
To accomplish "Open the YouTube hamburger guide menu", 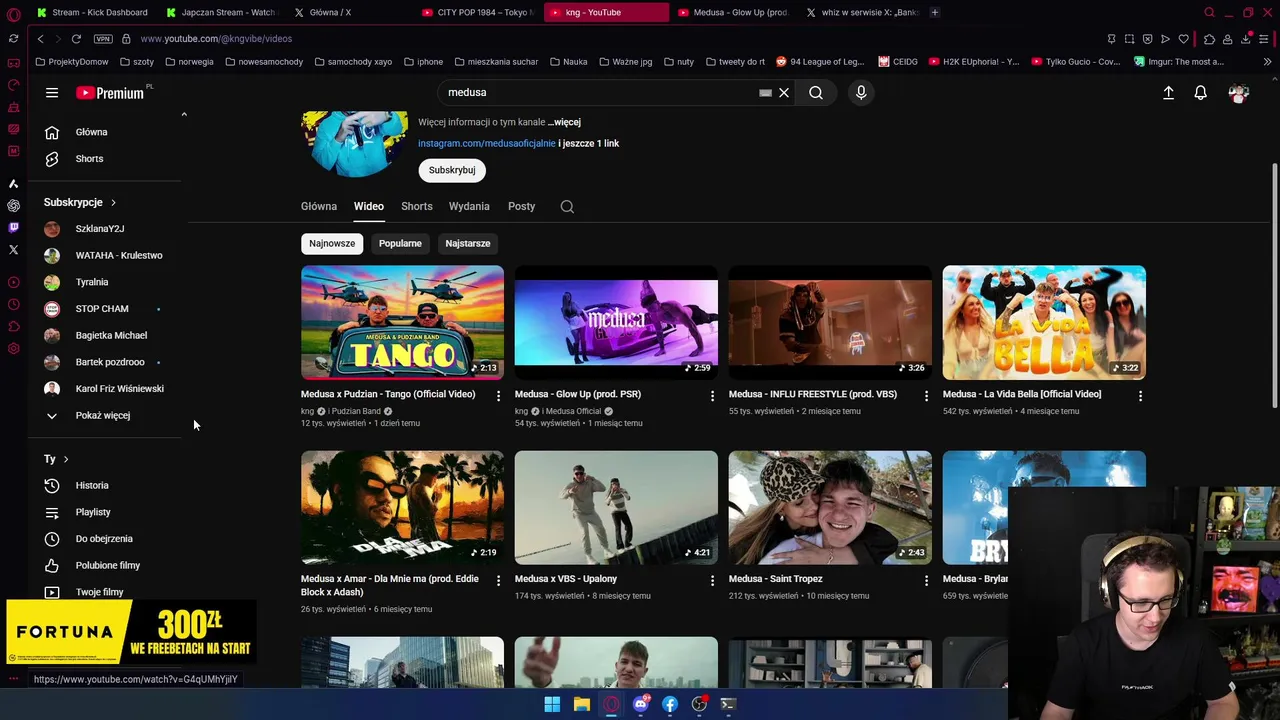I will pos(52,93).
